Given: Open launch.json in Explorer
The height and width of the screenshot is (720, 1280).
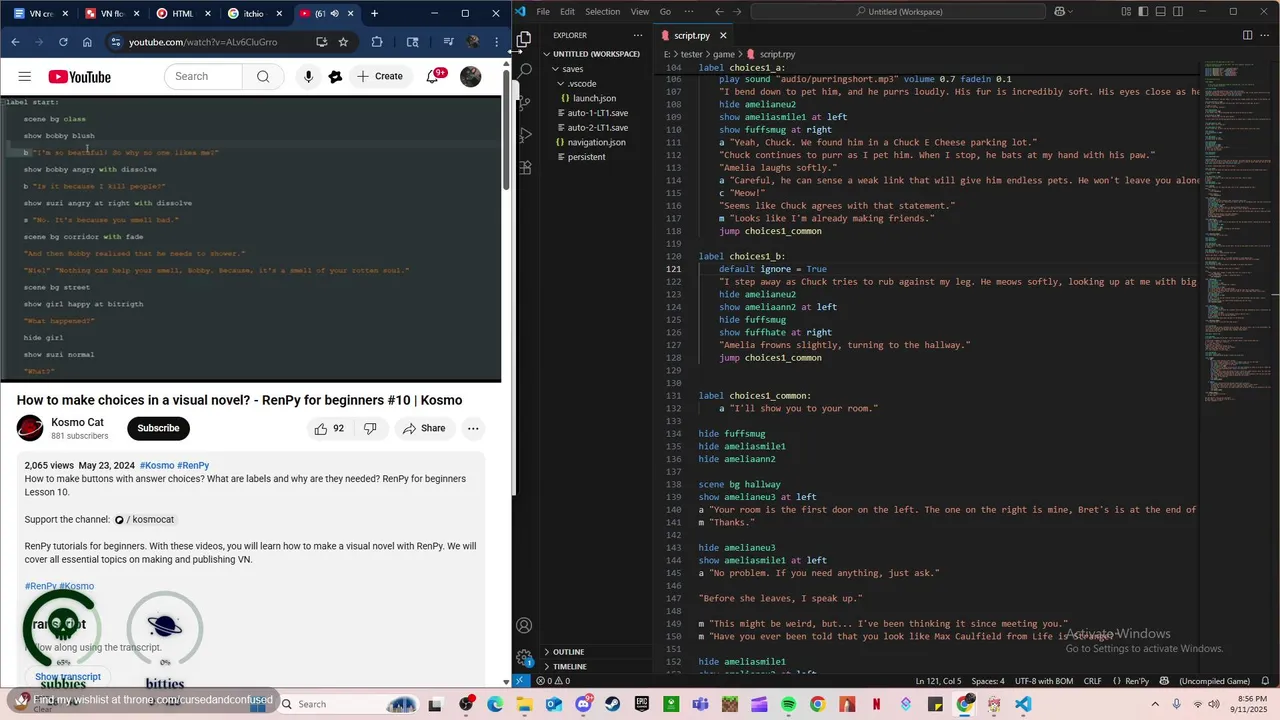Looking at the screenshot, I should 594,98.
